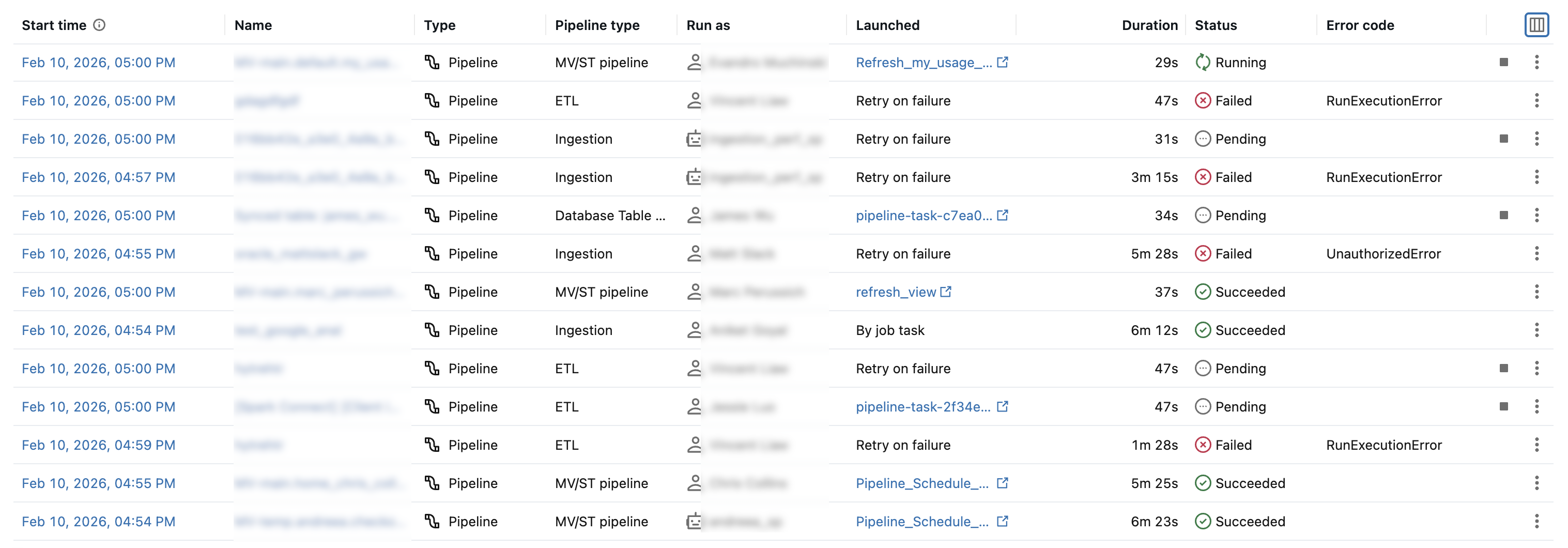Image resolution: width=1568 pixels, height=548 pixels.
Task: Click the Pipeline type column header
Action: click(597, 25)
